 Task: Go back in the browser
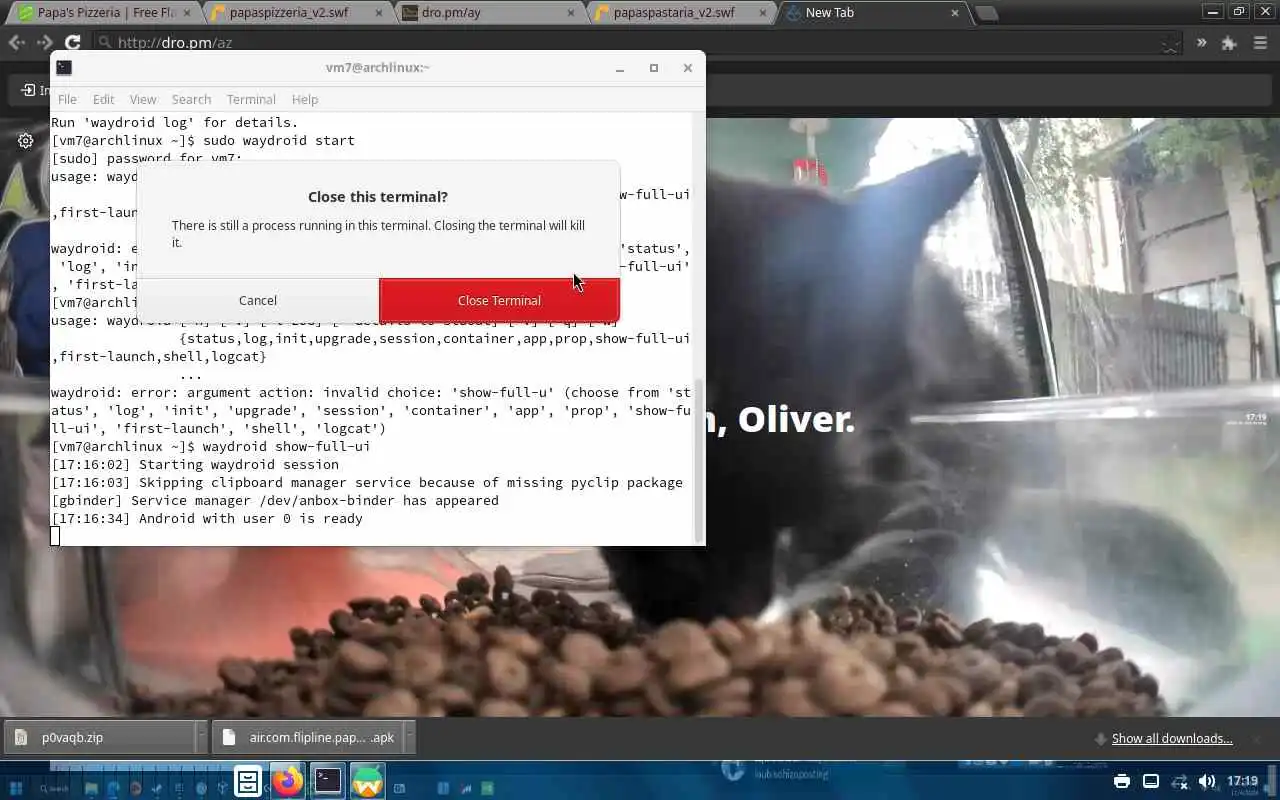(17, 42)
